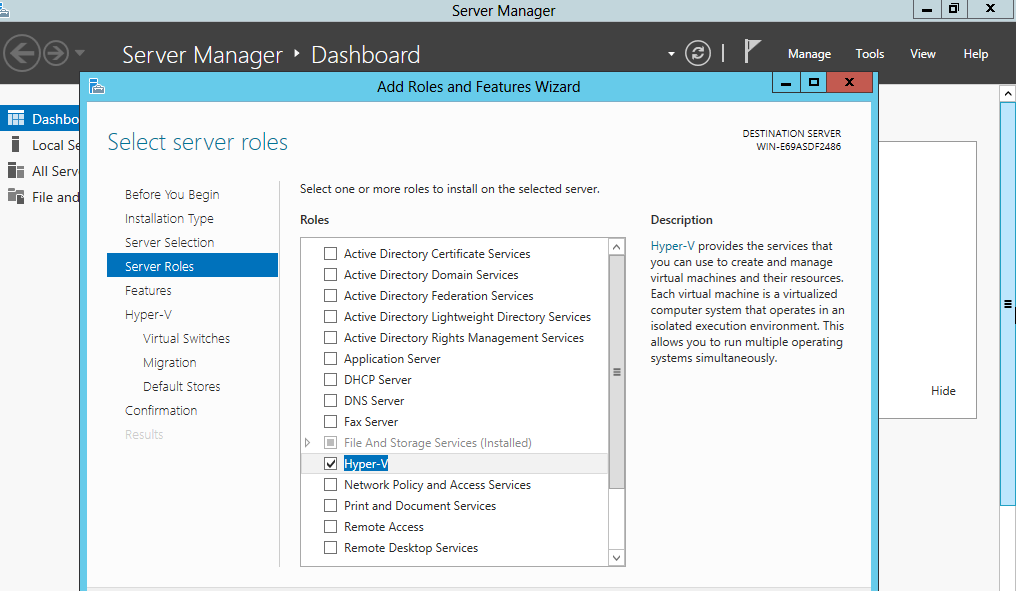Image resolution: width=1016 pixels, height=591 pixels.
Task: Open the View menu
Action: 923,54
